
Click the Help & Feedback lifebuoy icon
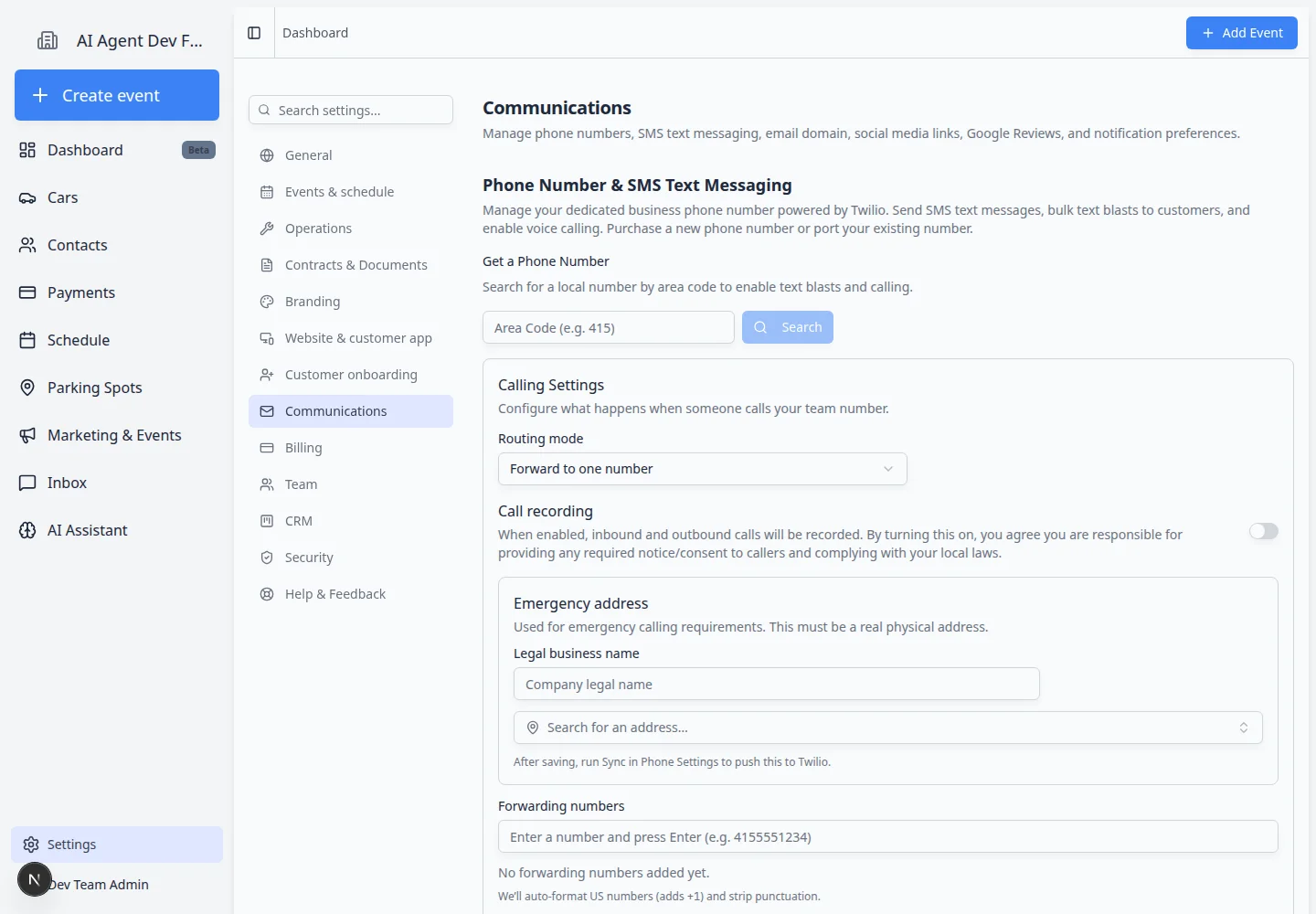coord(267,594)
